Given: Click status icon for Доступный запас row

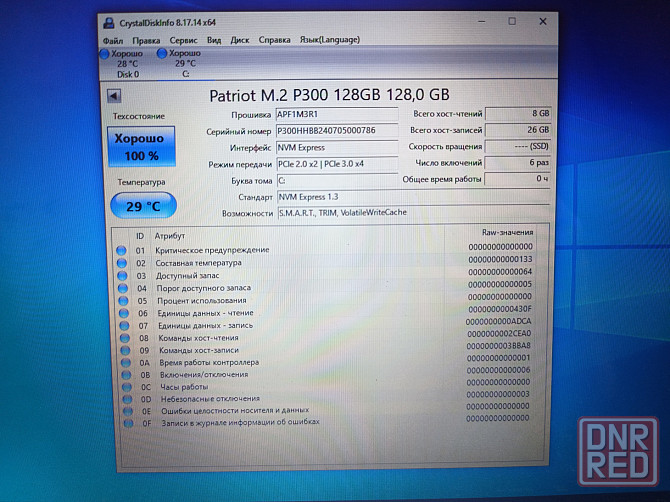Looking at the screenshot, I should pos(123,276).
